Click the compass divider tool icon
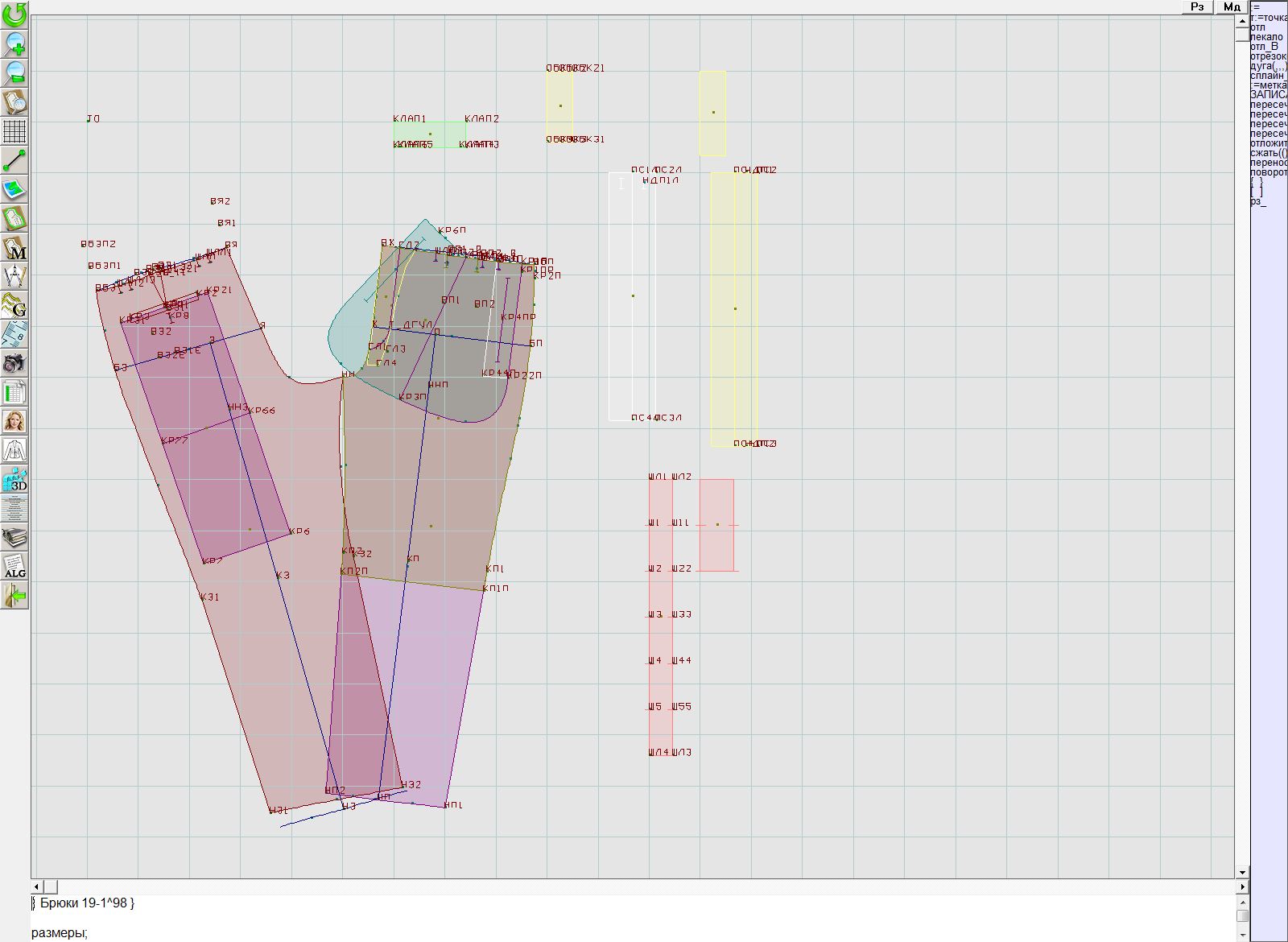The height and width of the screenshot is (942, 1288). [14, 277]
